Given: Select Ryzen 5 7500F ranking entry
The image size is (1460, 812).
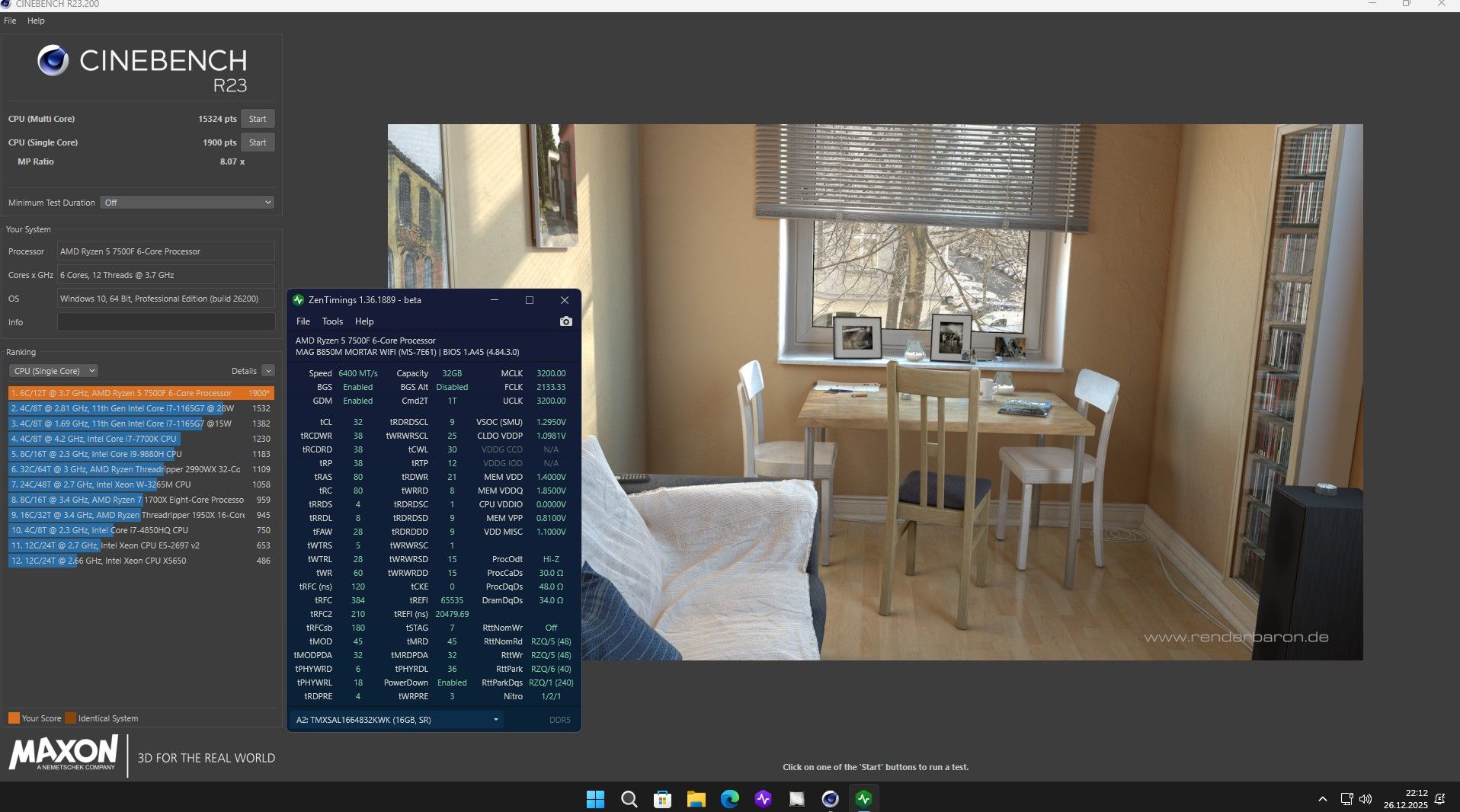Looking at the screenshot, I should (x=141, y=393).
